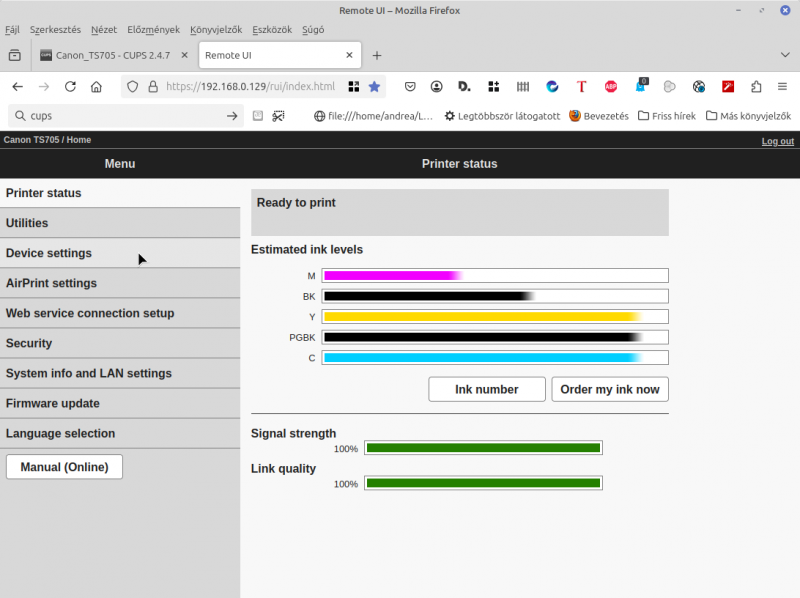Open System info and LAN settings
This screenshot has height=598, width=800.
(x=120, y=373)
